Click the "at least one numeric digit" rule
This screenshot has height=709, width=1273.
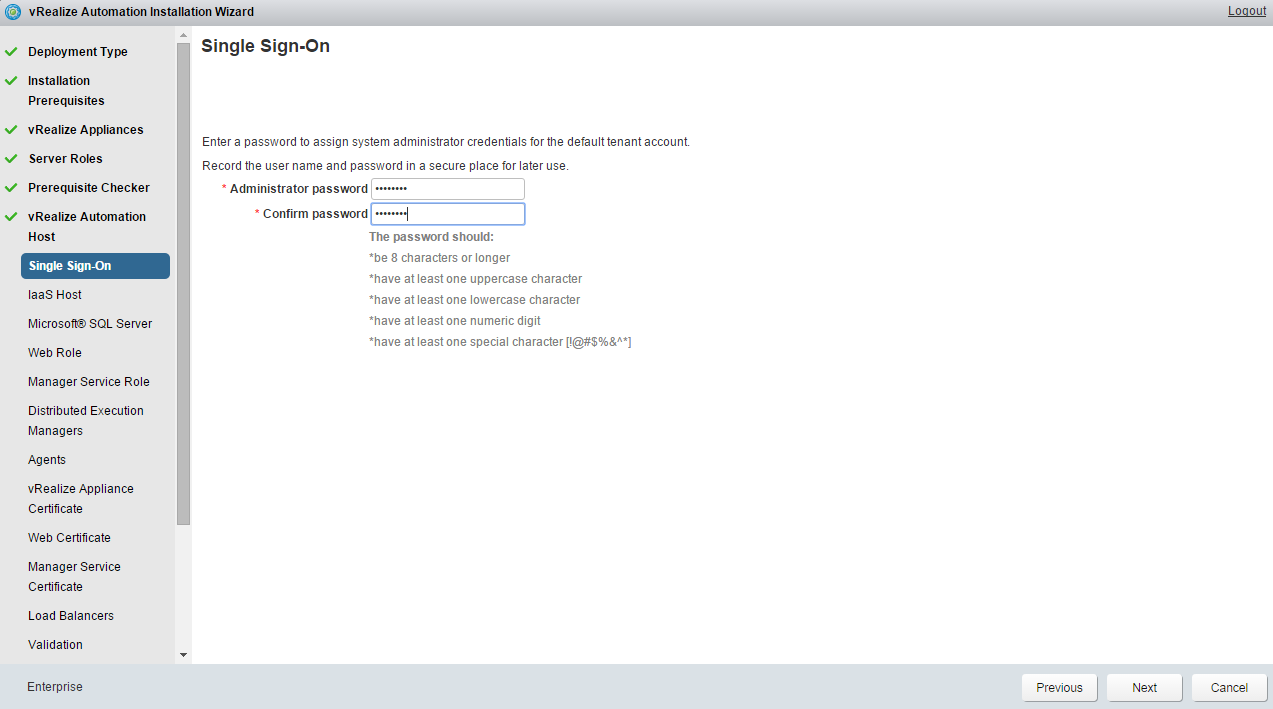[x=455, y=321]
